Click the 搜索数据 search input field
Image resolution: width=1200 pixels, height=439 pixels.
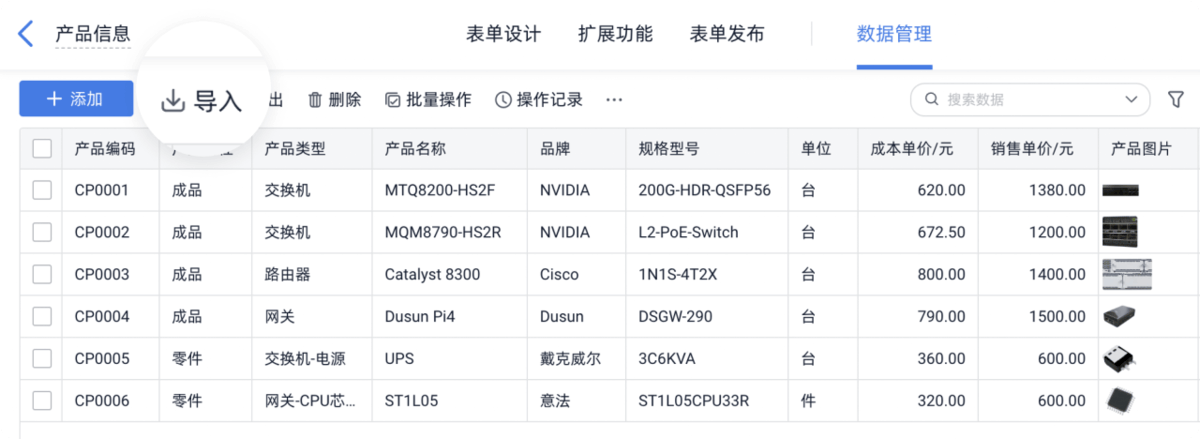pos(1029,99)
